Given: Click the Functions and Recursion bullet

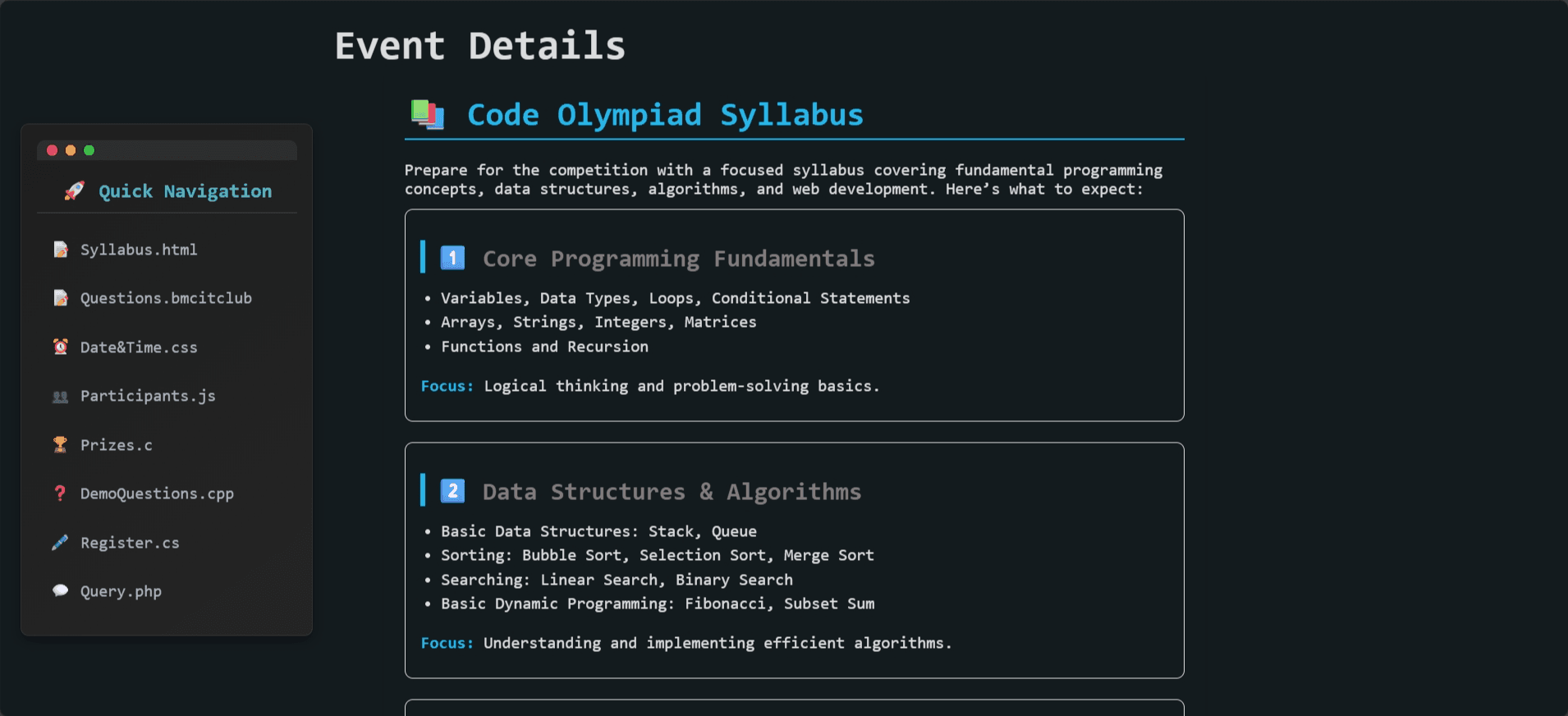Looking at the screenshot, I should point(544,347).
